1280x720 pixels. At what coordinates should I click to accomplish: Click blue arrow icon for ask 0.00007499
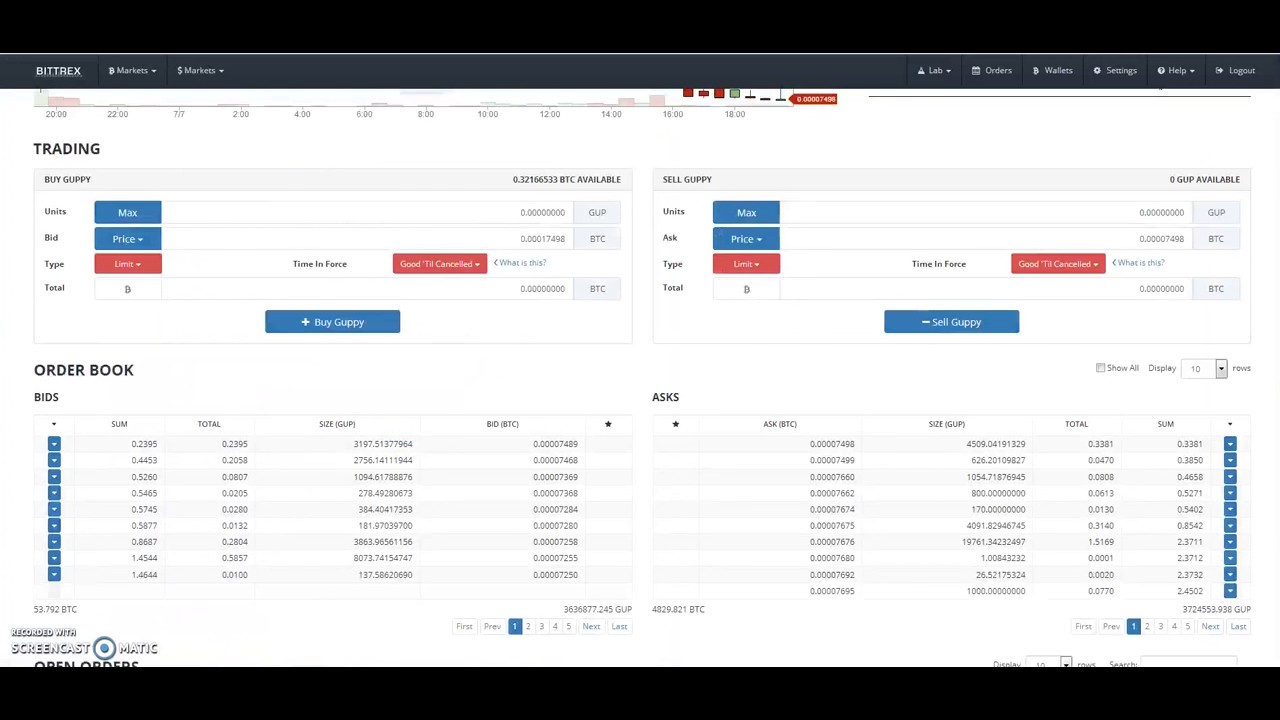1230,460
